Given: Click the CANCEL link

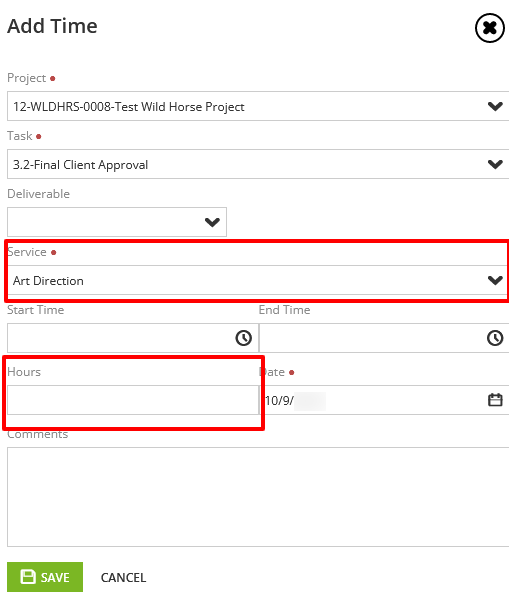Looking at the screenshot, I should point(123,578).
